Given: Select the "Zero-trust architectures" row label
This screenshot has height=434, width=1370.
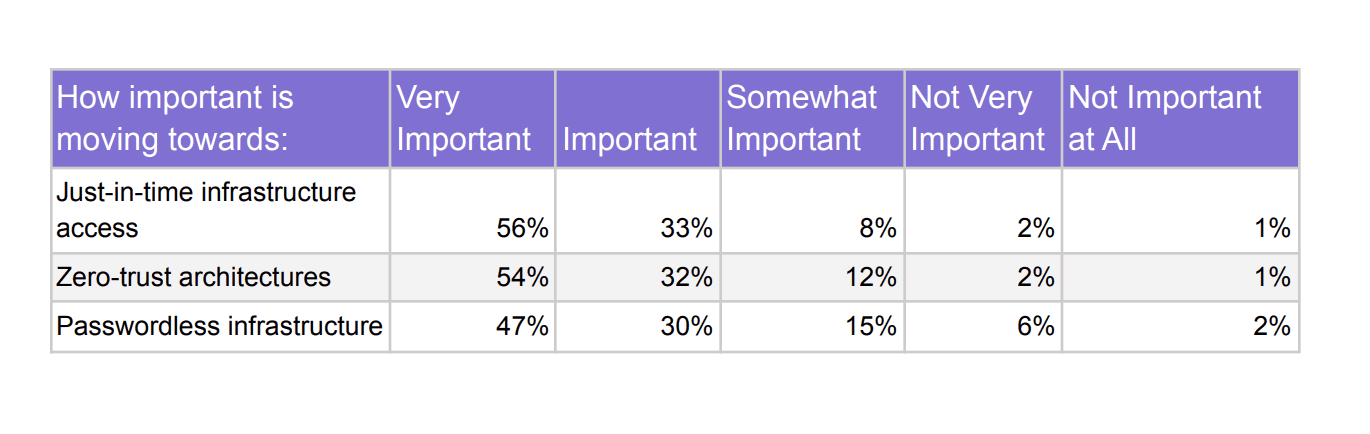Looking at the screenshot, I should (x=220, y=277).
